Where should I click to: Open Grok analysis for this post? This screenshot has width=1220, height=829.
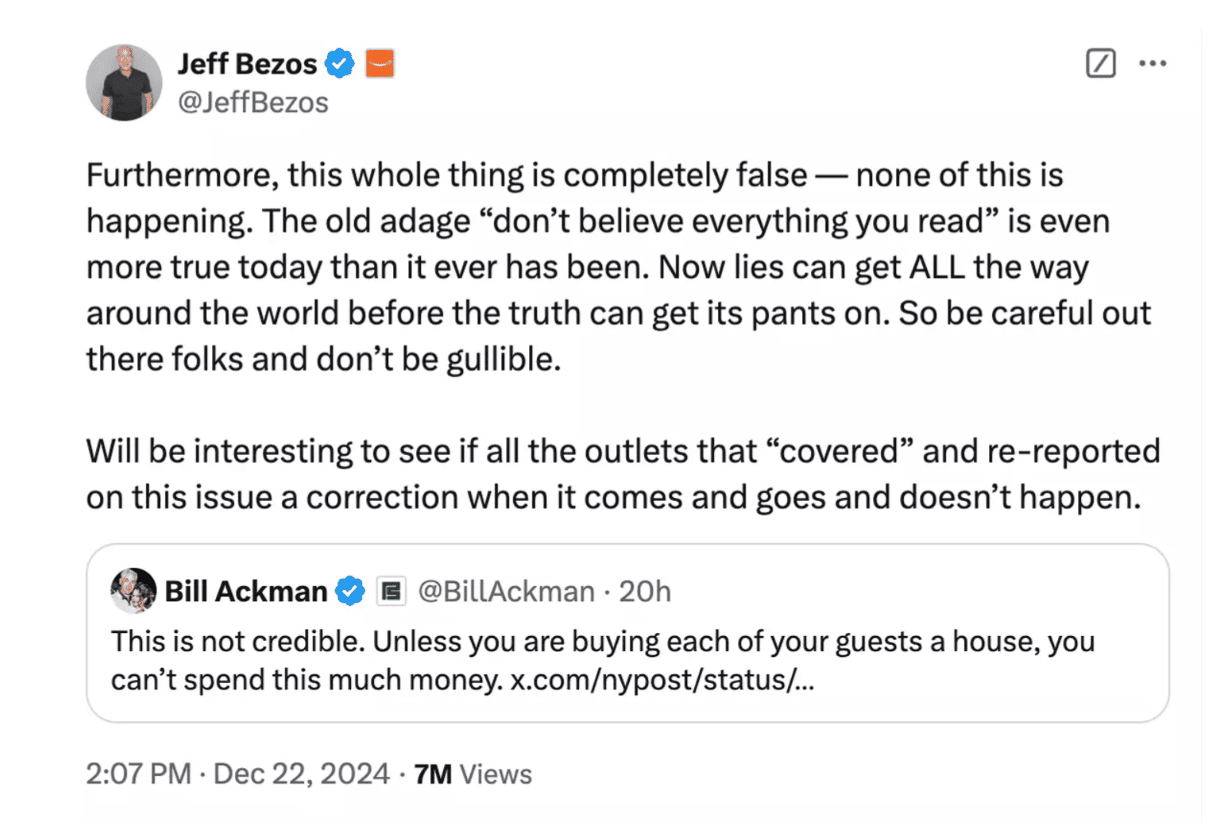1100,62
